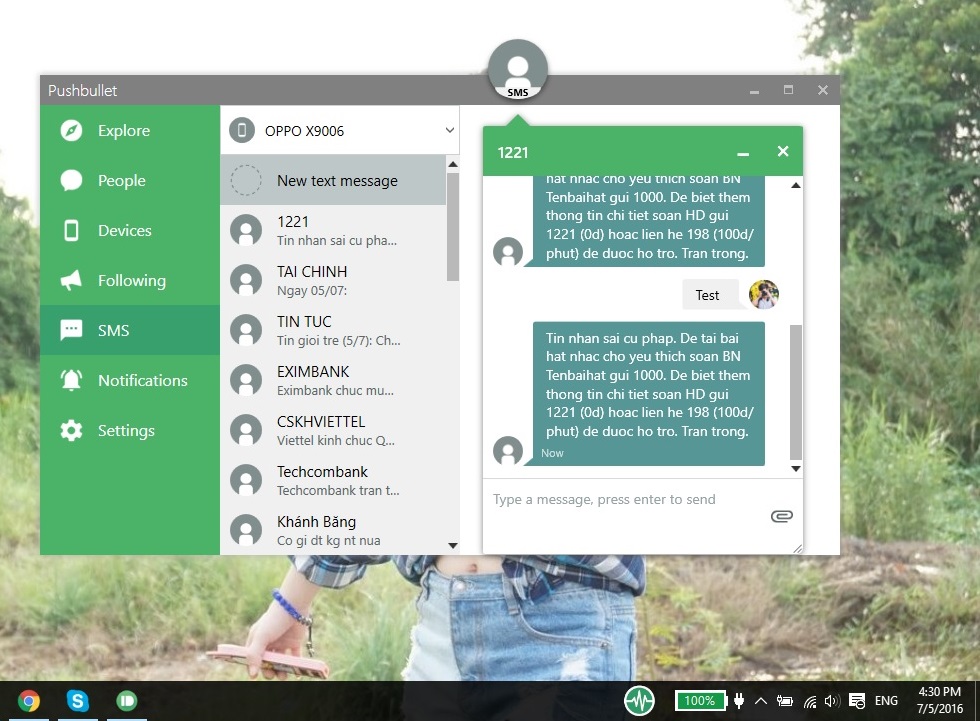
Task: Open the Following megaphone icon
Action: click(x=70, y=280)
